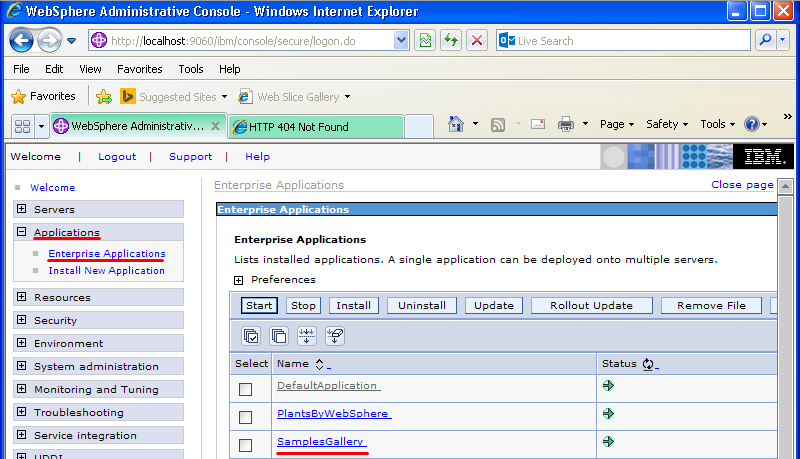Refresh the page with the Refresh icon
The image size is (800, 459).
[451, 41]
